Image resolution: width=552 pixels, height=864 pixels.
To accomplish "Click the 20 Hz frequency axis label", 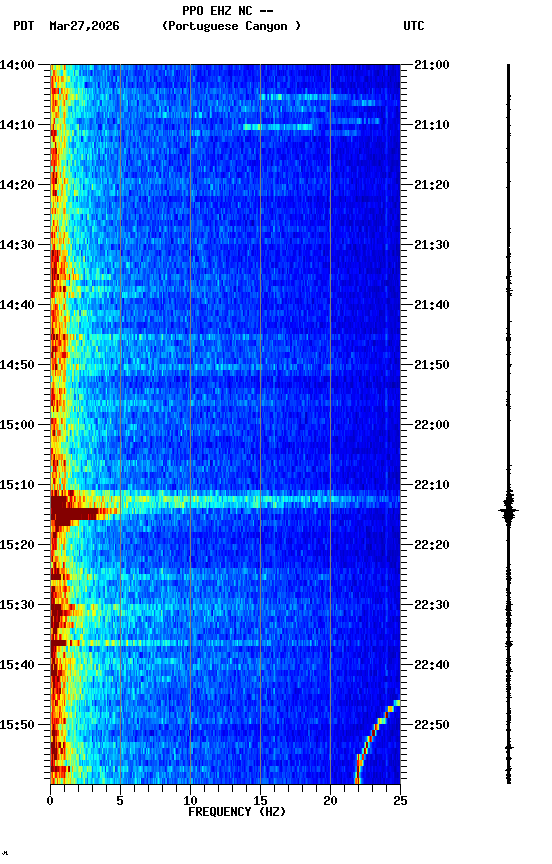I will click(x=330, y=801).
